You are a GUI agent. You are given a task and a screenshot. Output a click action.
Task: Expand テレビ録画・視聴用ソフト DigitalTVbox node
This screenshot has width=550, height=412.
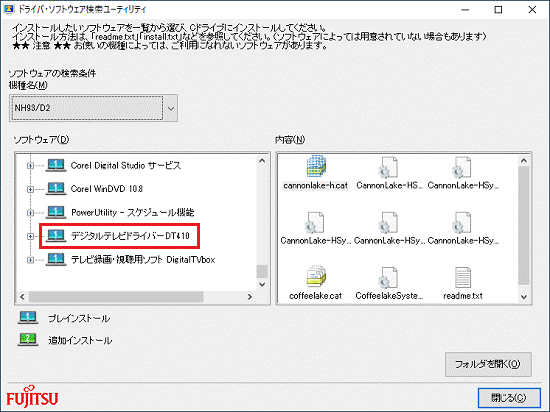tap(30, 260)
